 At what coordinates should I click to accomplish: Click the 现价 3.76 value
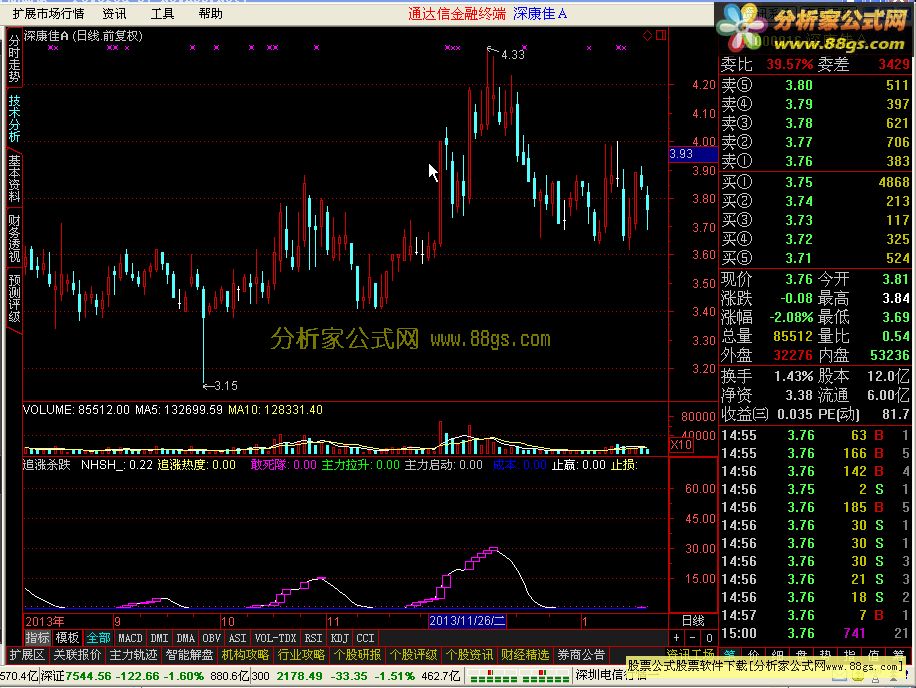pos(799,279)
